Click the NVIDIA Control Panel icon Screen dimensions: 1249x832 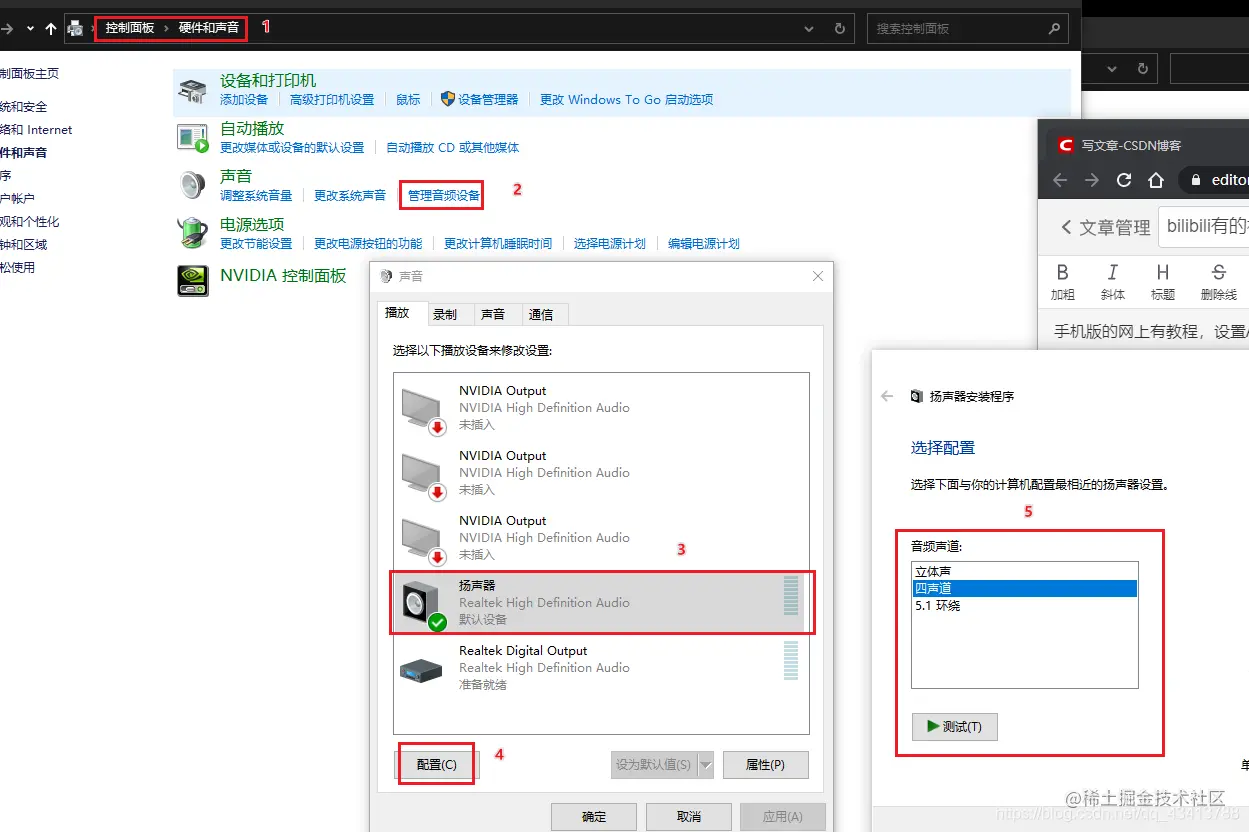pos(192,281)
